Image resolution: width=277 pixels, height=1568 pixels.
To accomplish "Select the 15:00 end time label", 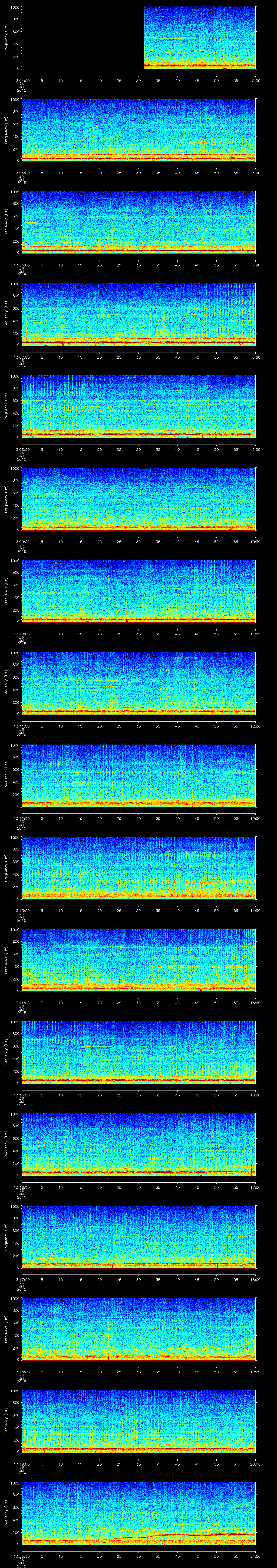I will click(255, 1003).
